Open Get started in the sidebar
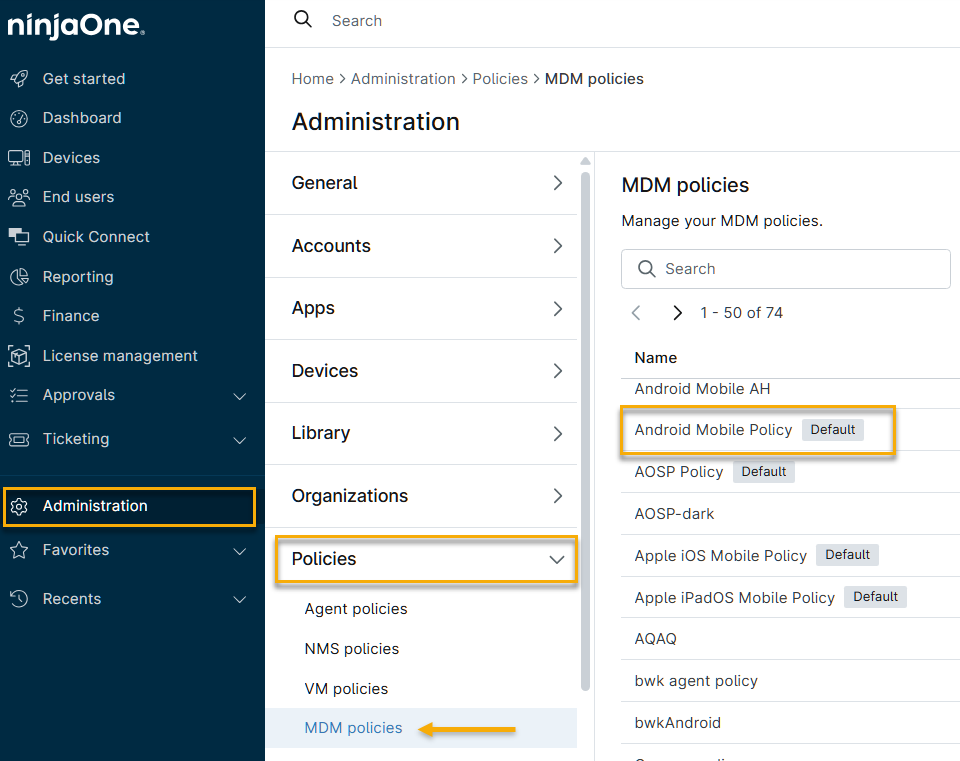The image size is (960, 761). [84, 79]
